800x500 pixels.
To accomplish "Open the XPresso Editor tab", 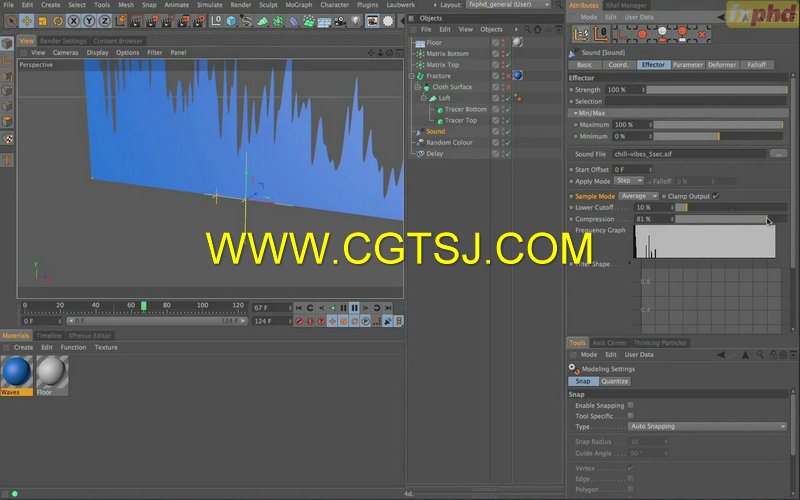I will (x=89, y=336).
